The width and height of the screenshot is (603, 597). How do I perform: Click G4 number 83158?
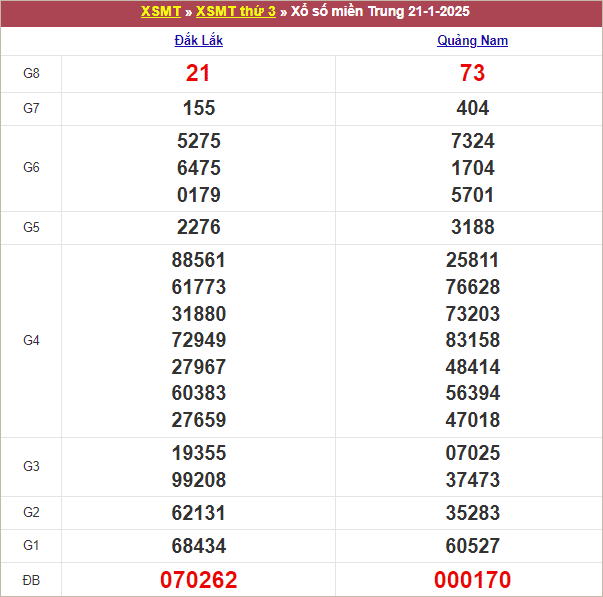pos(473,340)
